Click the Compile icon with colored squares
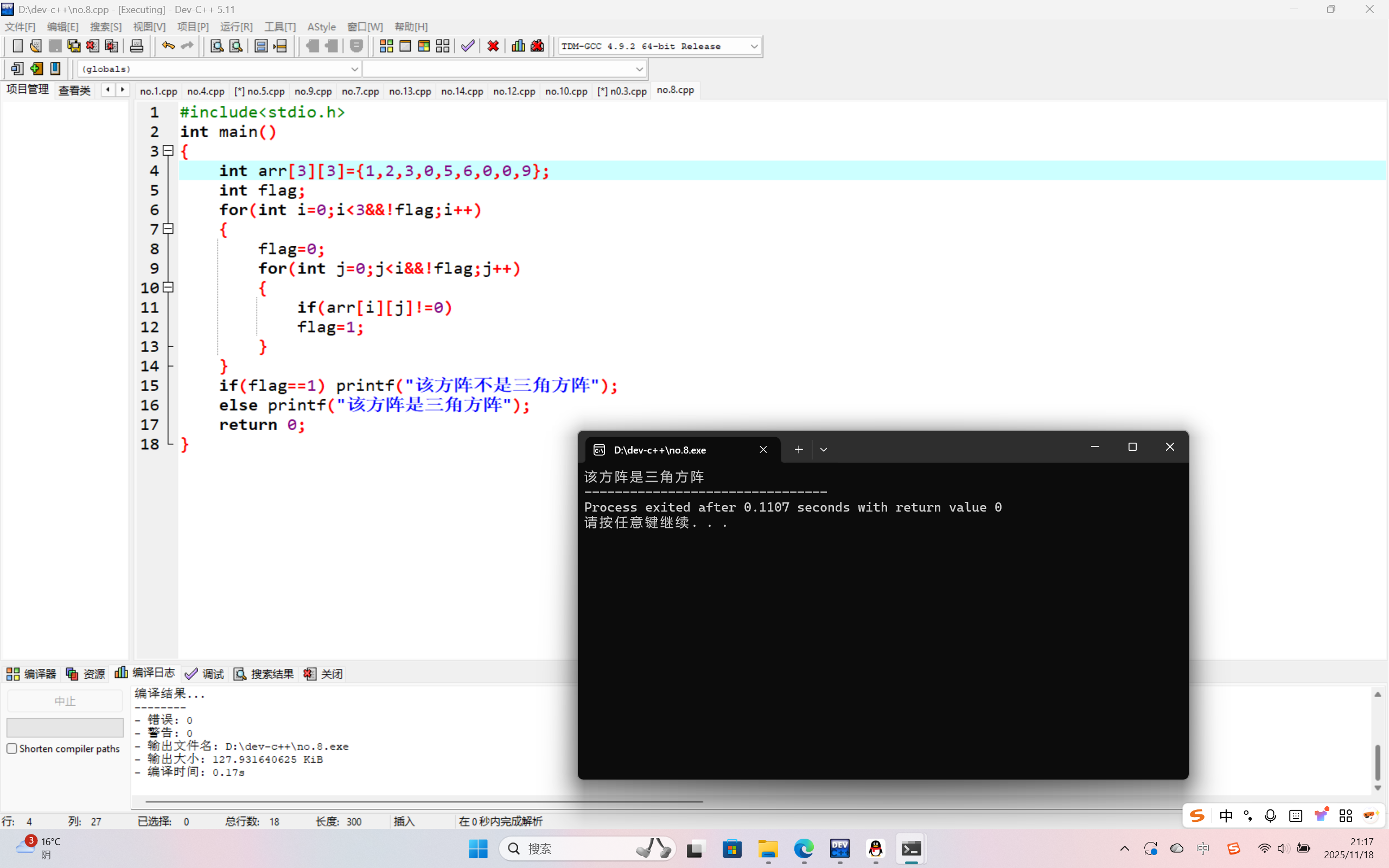Image resolution: width=1389 pixels, height=868 pixels. pyautogui.click(x=386, y=46)
